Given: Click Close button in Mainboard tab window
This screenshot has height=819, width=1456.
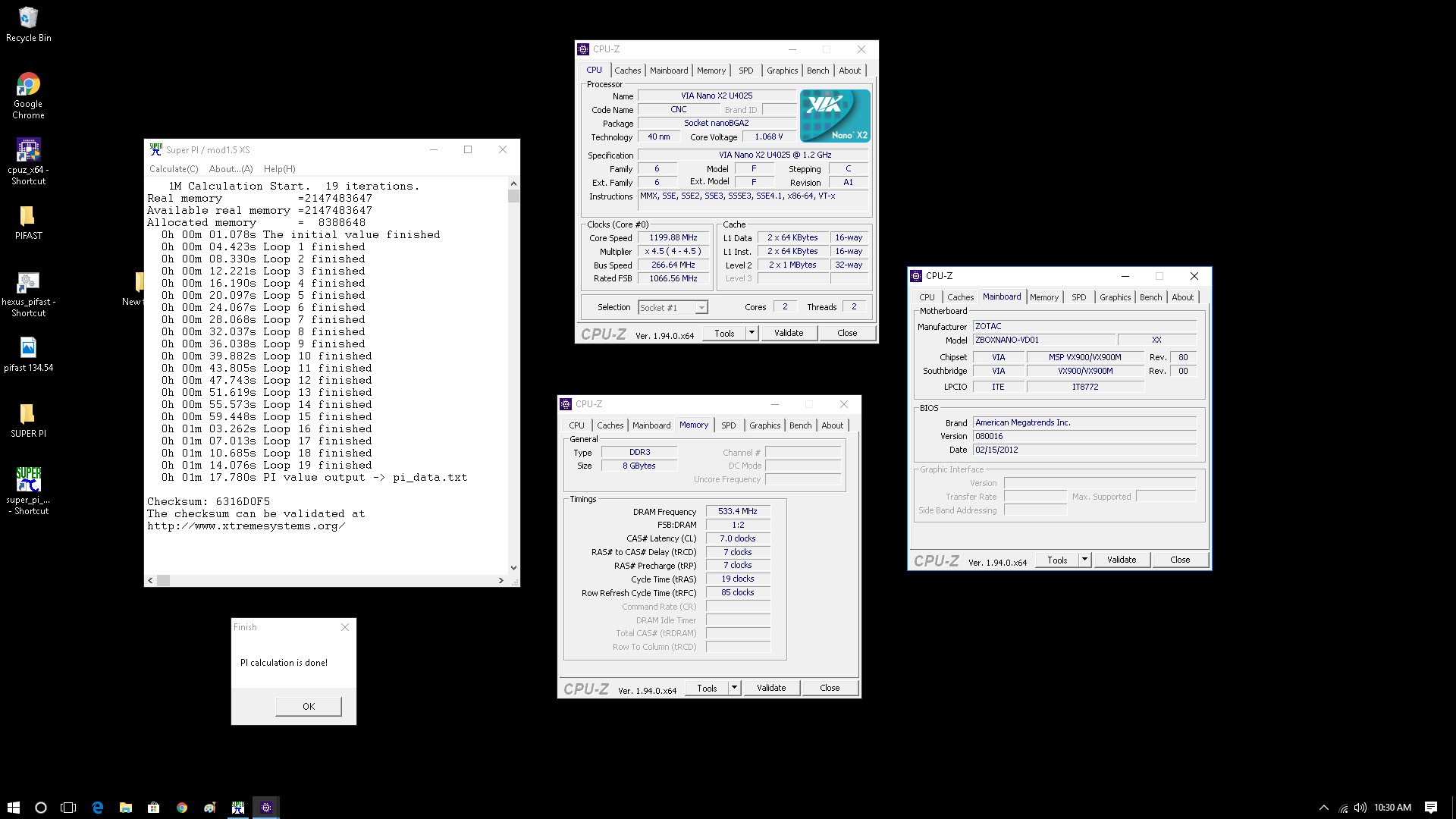Looking at the screenshot, I should coord(1180,560).
